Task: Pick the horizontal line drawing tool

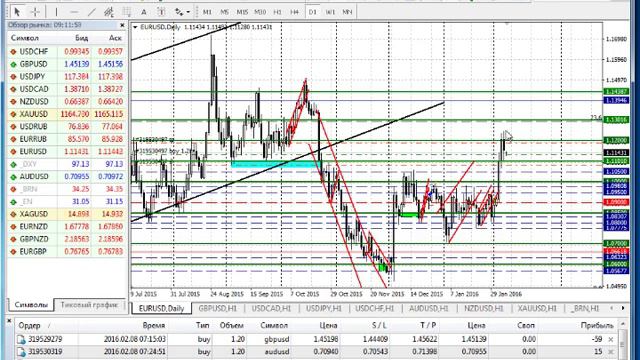Action: pos(74,12)
